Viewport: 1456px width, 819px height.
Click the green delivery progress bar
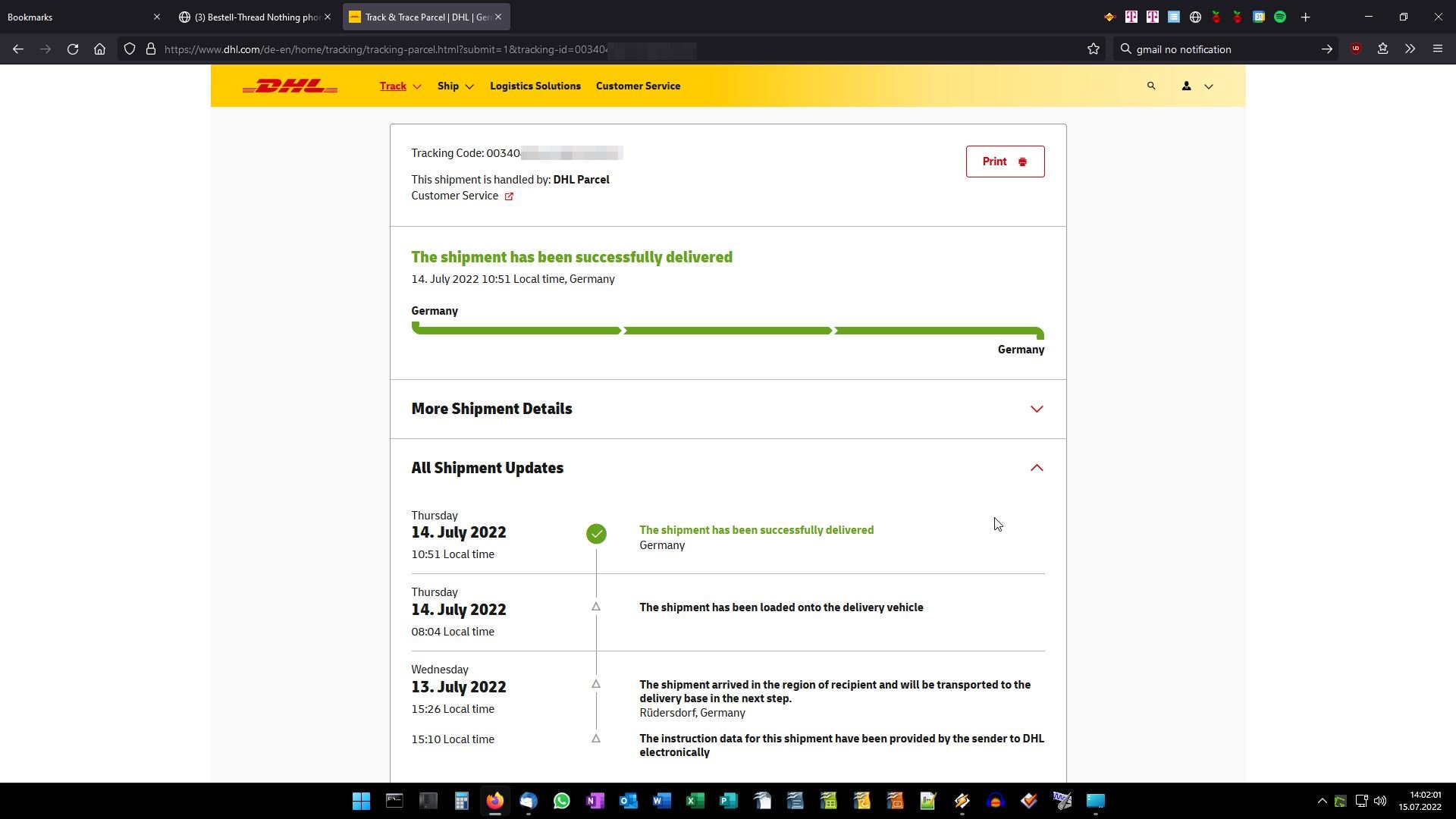coord(726,331)
